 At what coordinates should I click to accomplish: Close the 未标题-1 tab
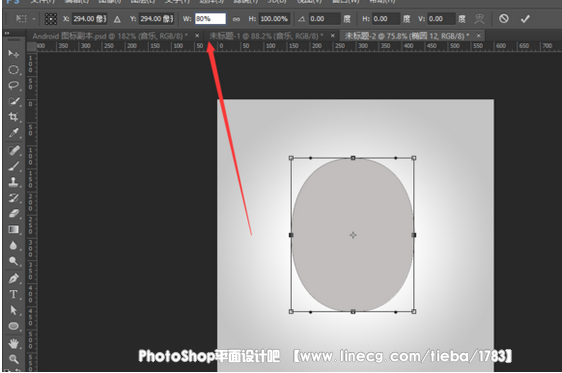[332, 35]
